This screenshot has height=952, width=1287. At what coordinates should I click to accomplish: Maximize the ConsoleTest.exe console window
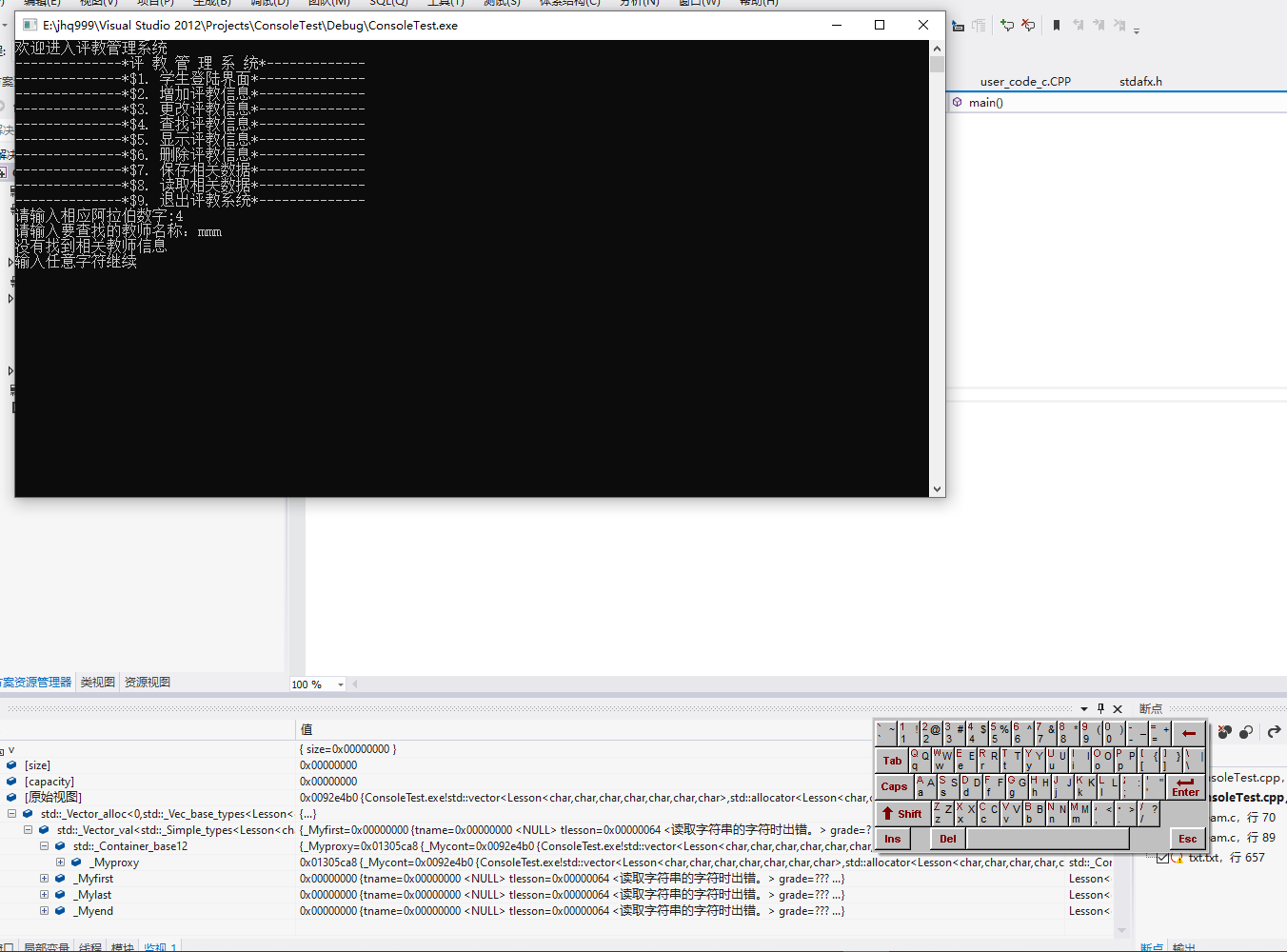pos(880,25)
